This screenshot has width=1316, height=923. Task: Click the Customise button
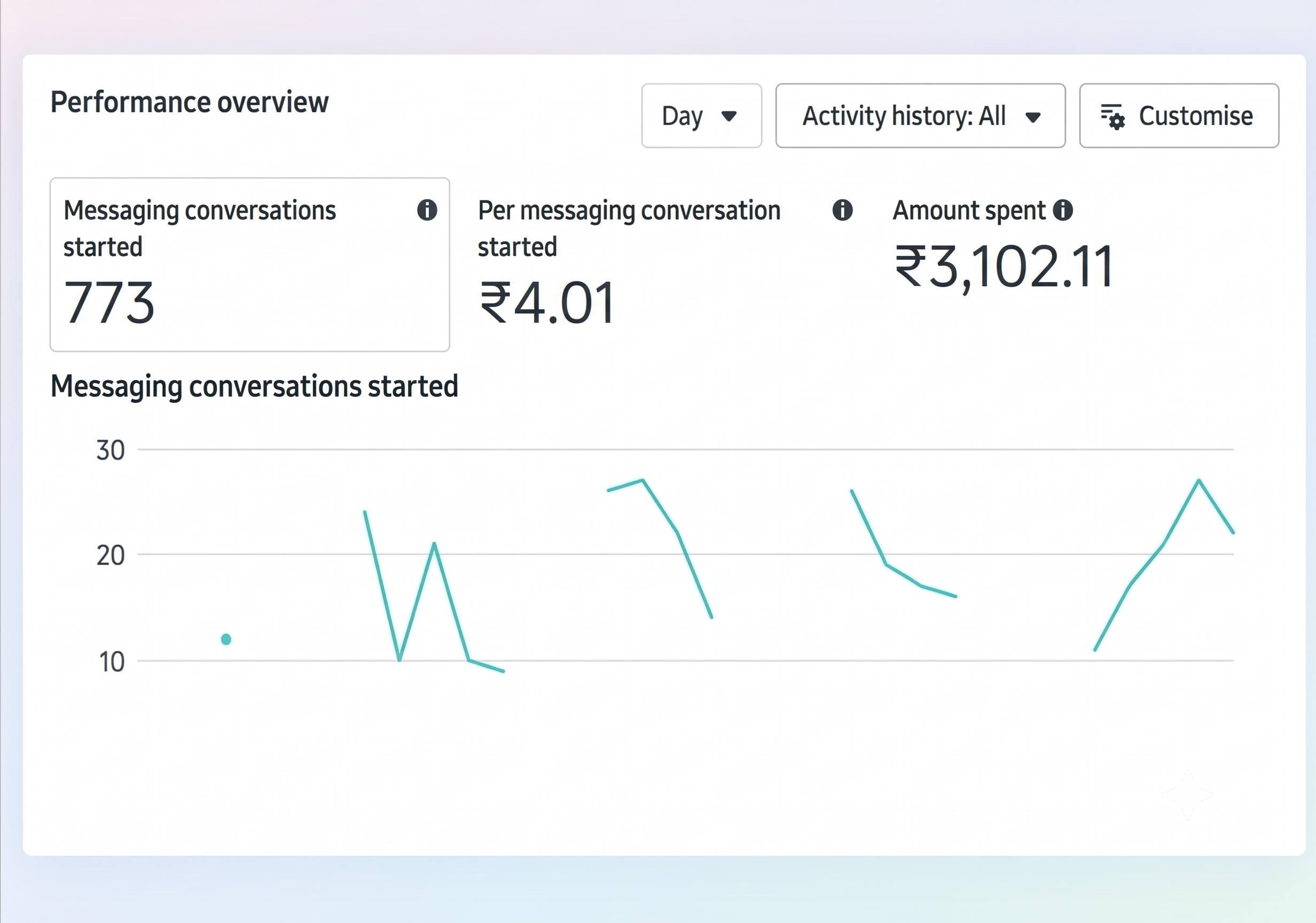1179,116
